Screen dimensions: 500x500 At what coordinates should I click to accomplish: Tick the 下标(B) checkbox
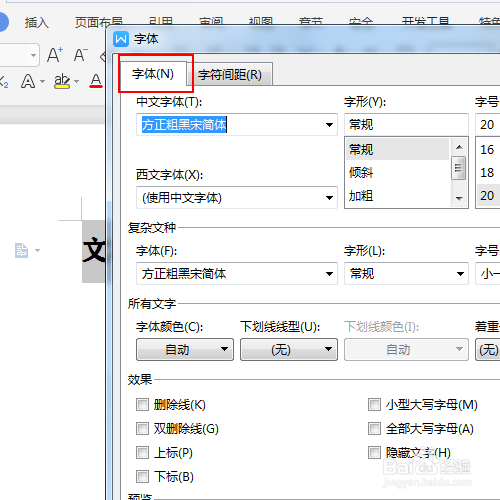[x=142, y=476]
